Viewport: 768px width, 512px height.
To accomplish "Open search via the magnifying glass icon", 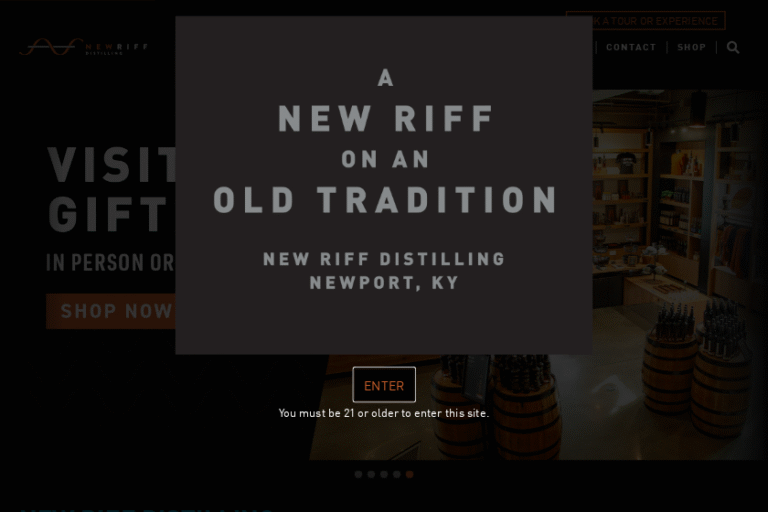I will [733, 48].
